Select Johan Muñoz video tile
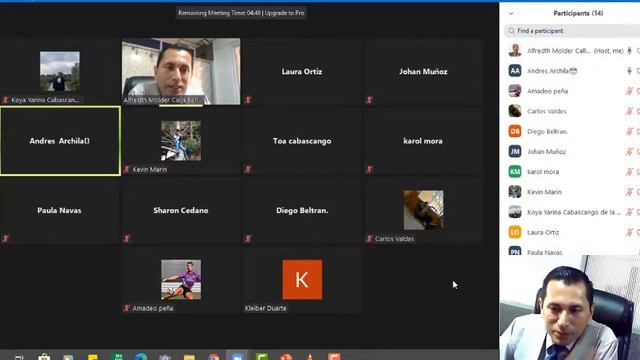Viewport: 640px width, 360px height. tap(423, 71)
